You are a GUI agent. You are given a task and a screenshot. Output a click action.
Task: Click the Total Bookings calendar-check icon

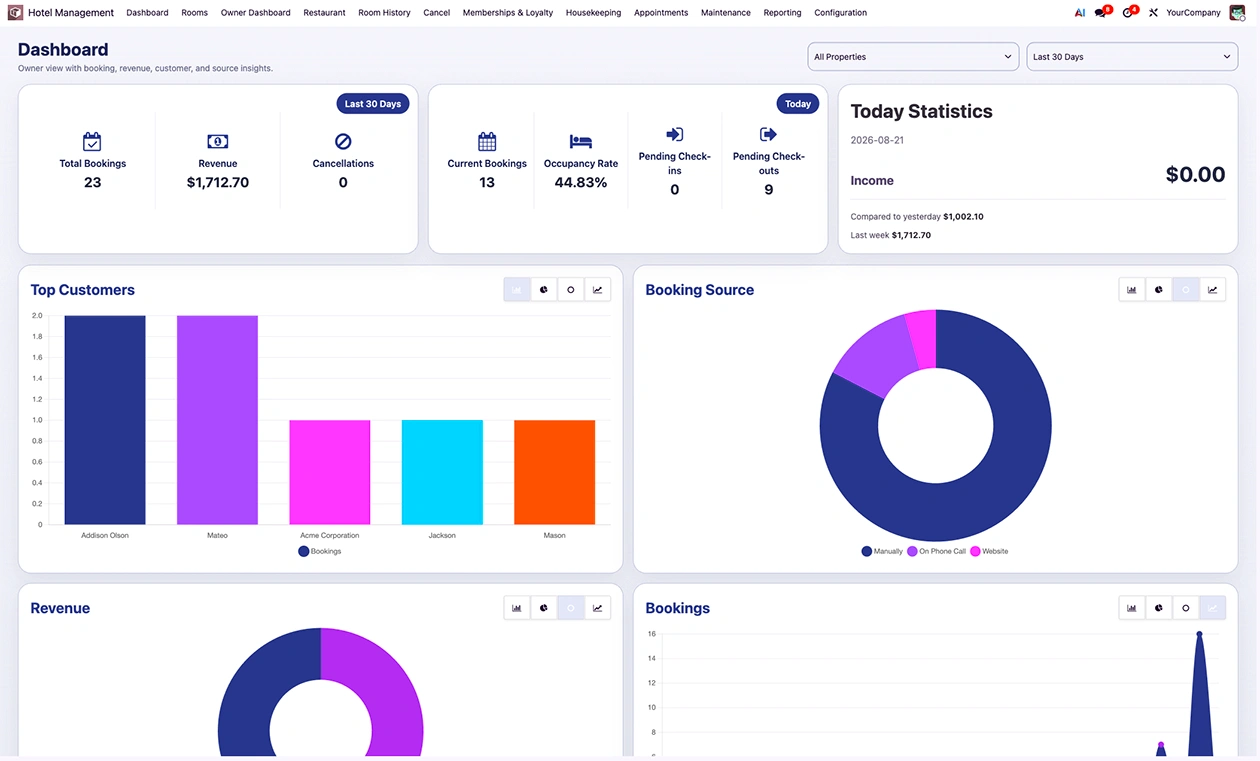tap(92, 142)
